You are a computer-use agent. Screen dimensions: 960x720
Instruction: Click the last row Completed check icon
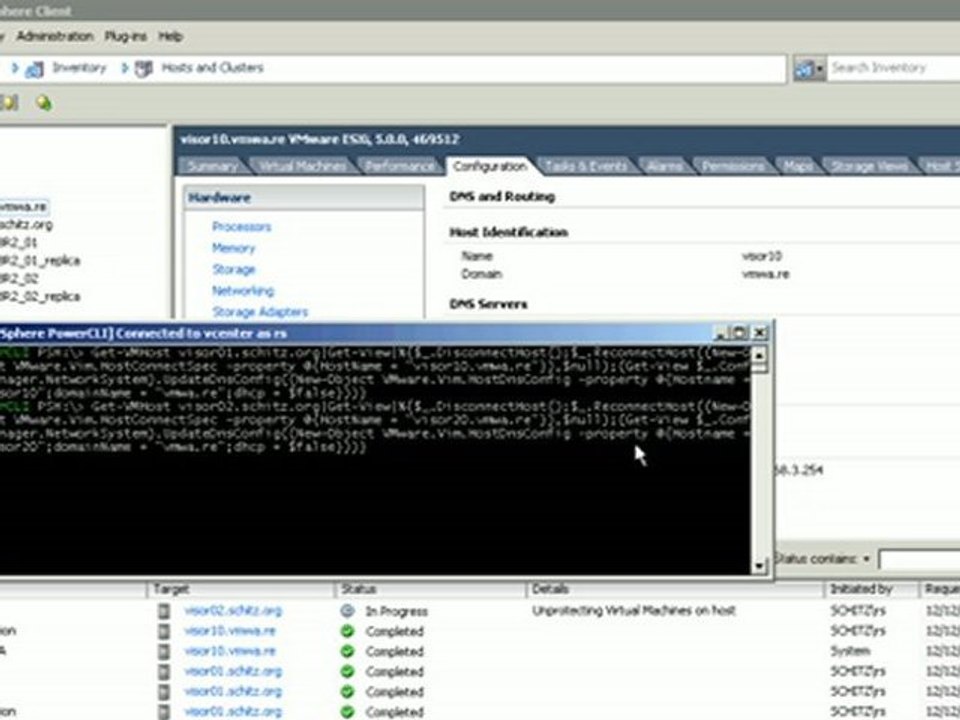[347, 711]
